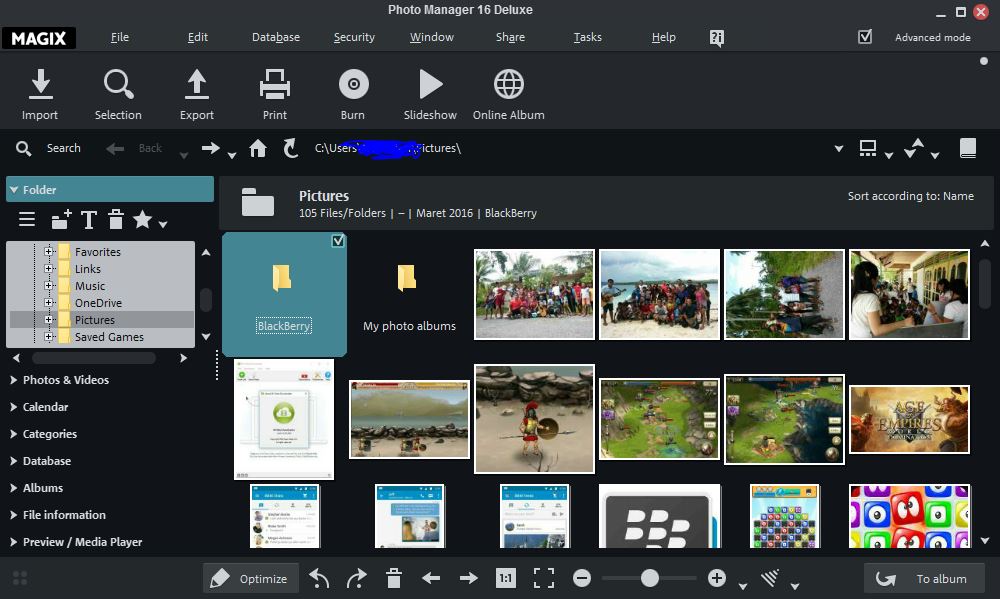Click the folder panel trash icon

pos(115,219)
